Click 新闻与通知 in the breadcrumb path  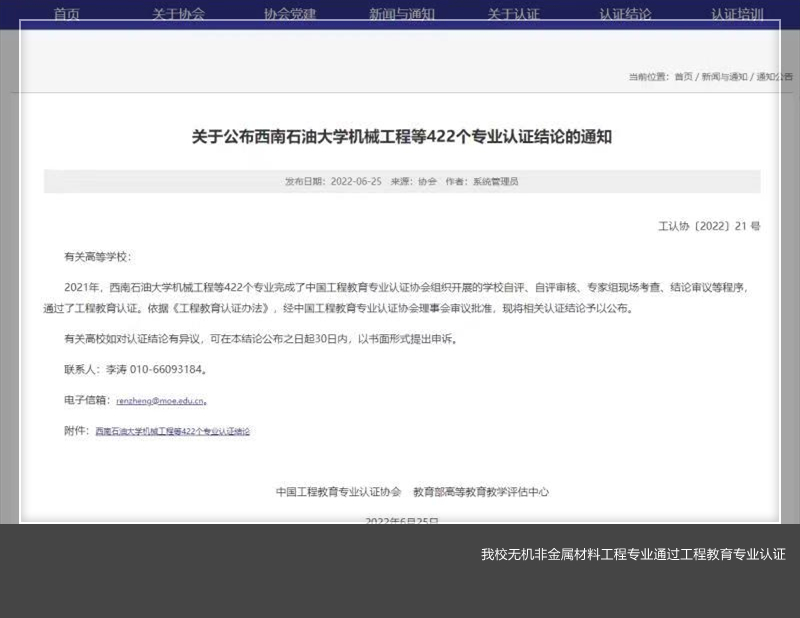pyautogui.click(x=724, y=77)
